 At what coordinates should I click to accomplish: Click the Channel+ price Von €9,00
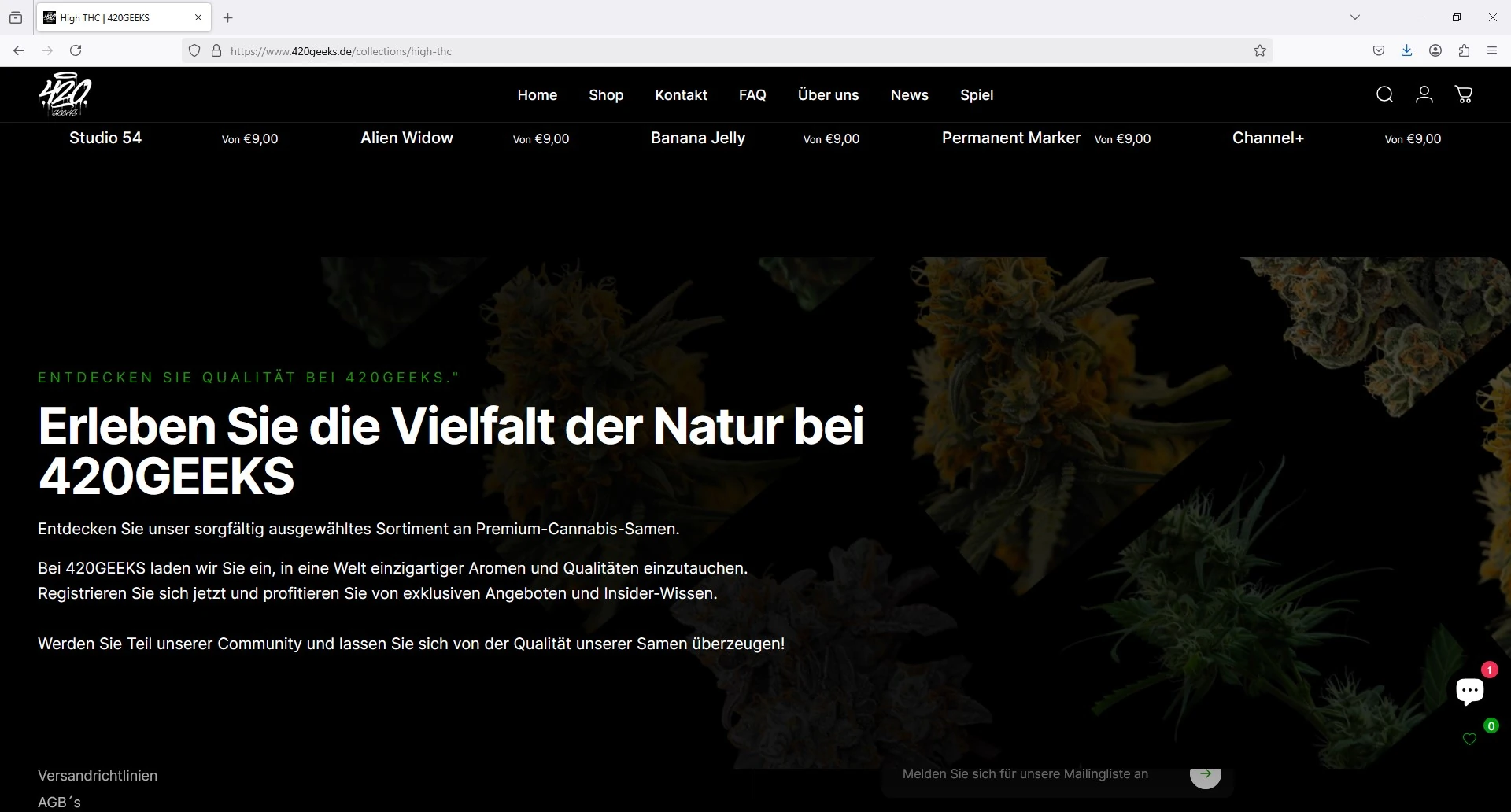point(1413,138)
